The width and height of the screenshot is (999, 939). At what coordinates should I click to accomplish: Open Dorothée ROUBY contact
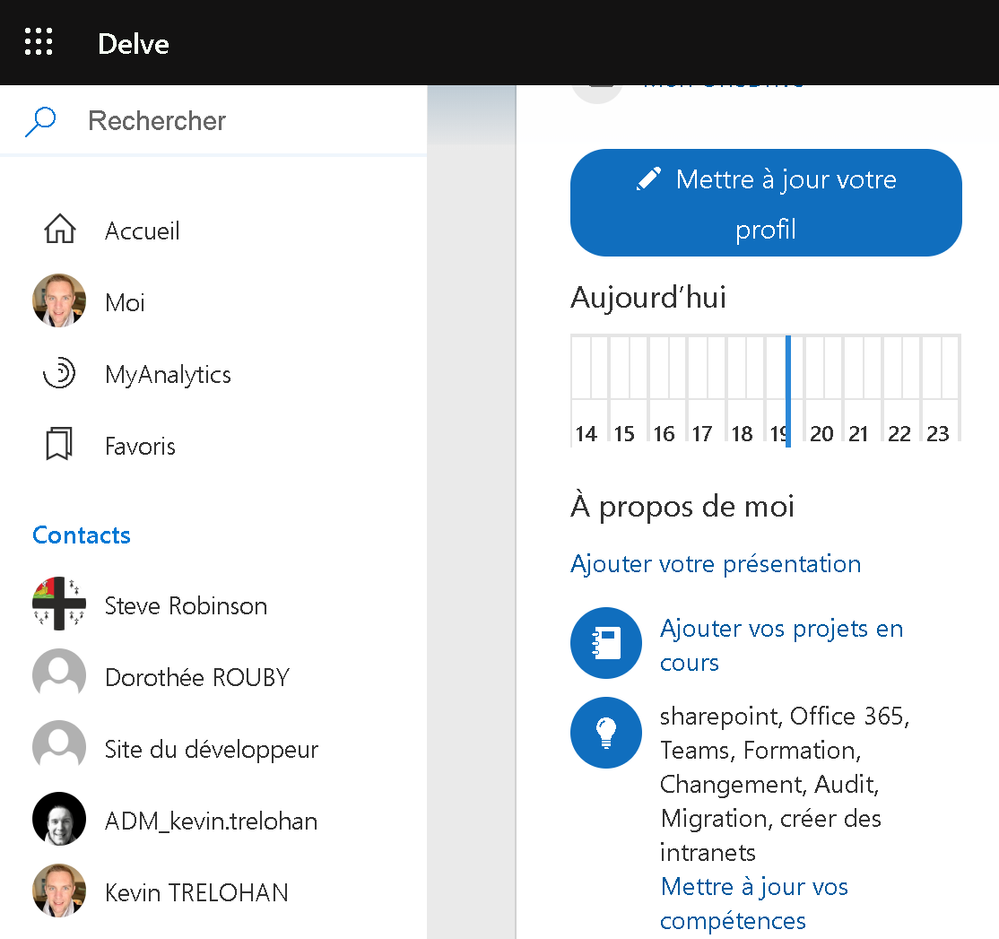coord(197,677)
